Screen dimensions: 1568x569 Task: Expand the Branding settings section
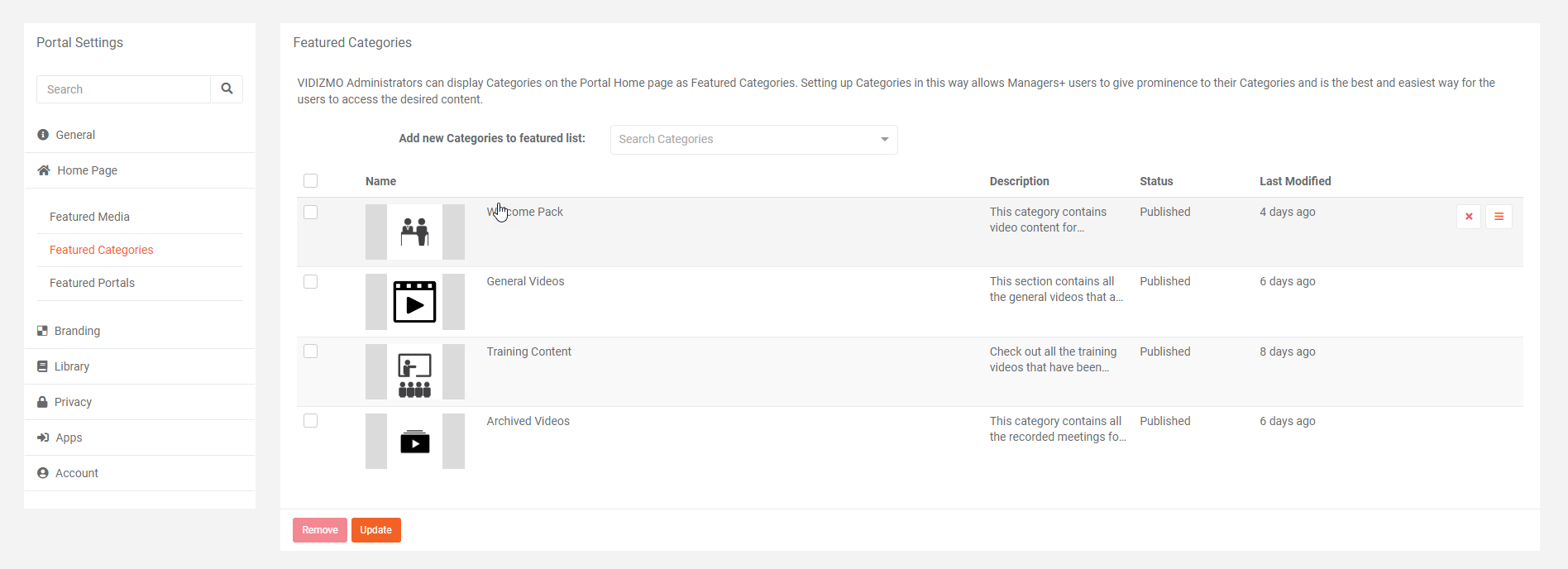77,331
